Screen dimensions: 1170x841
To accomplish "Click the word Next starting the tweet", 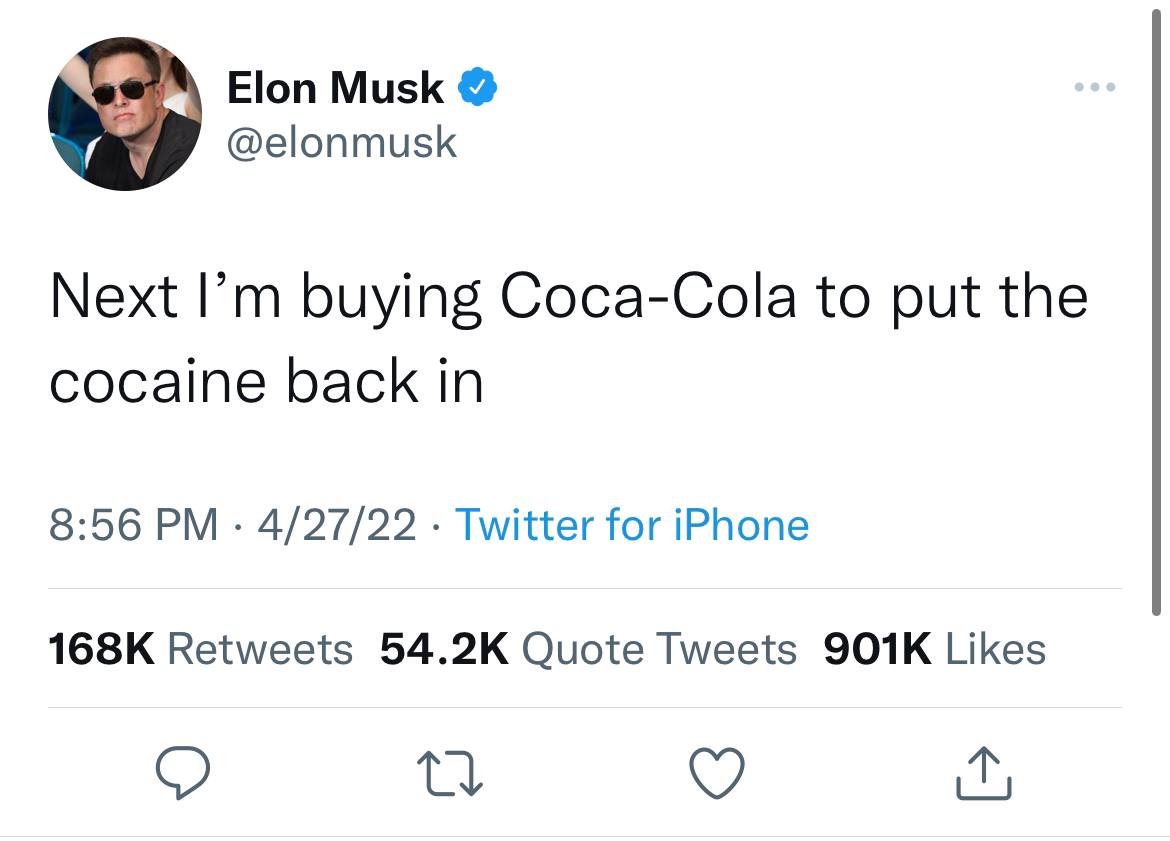I will click(x=114, y=296).
